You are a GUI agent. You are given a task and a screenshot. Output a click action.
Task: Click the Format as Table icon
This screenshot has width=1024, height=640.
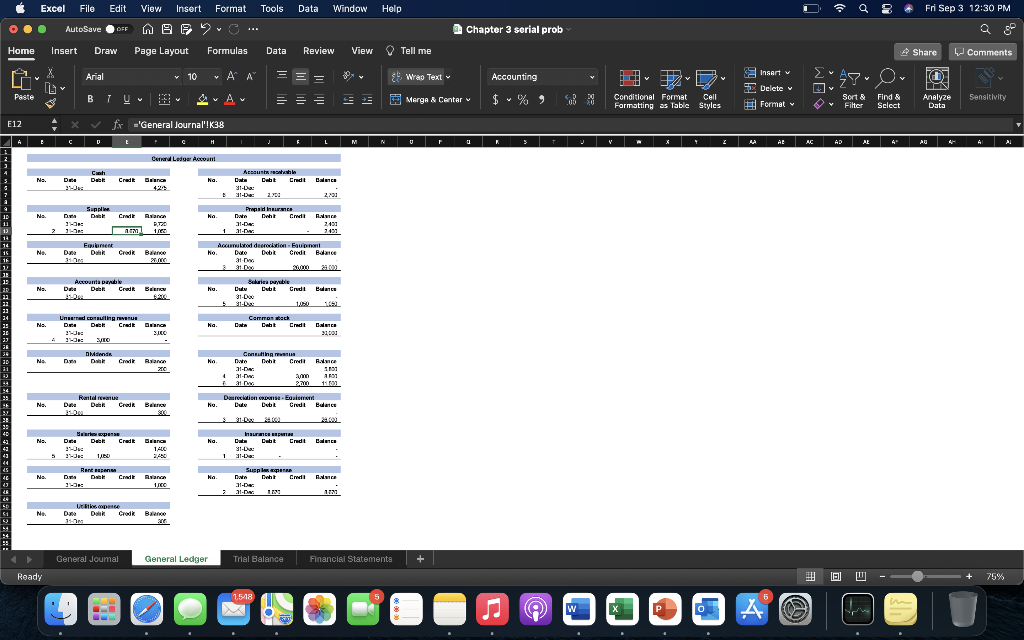click(669, 86)
